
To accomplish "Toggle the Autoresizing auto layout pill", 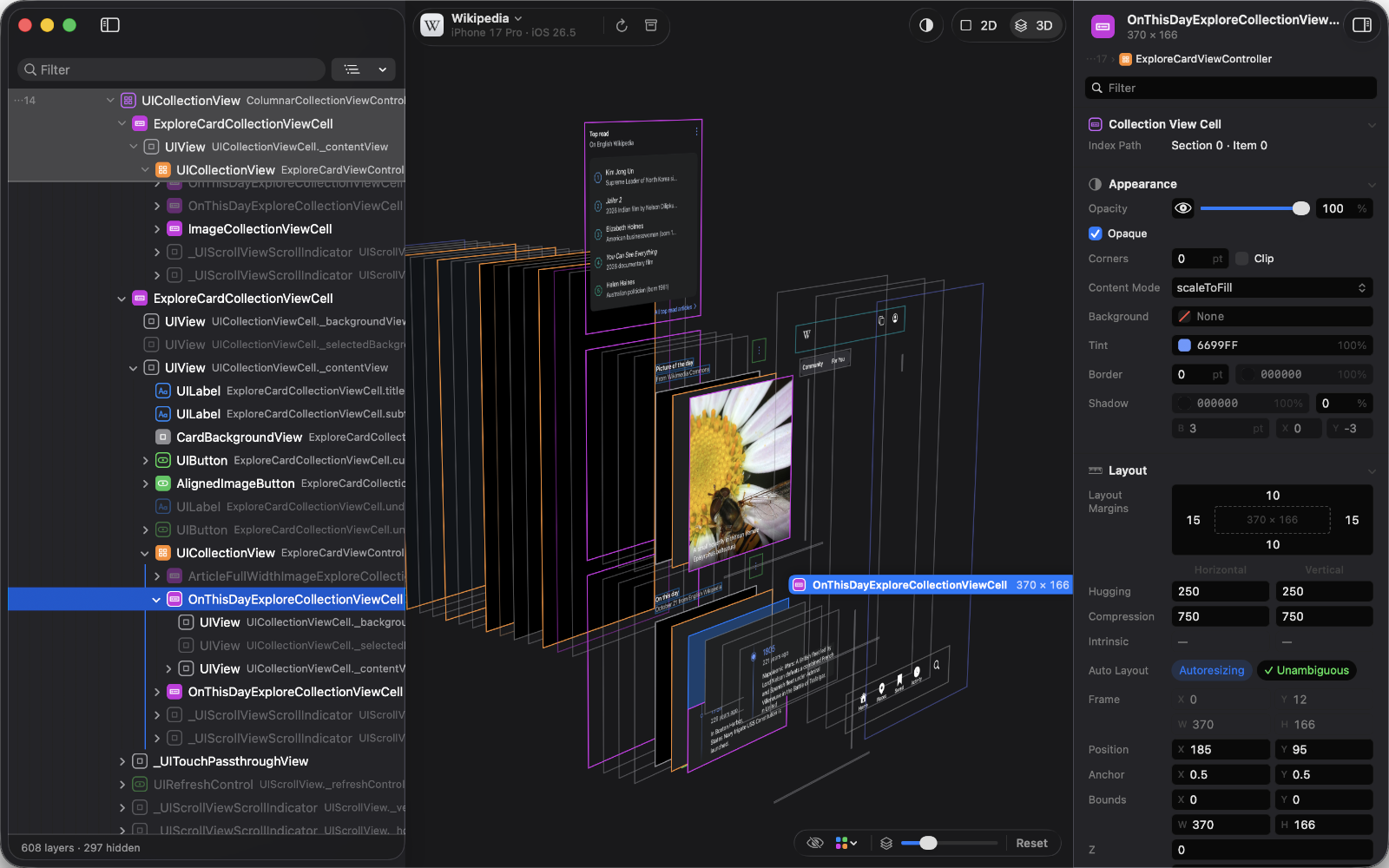I will [1212, 670].
